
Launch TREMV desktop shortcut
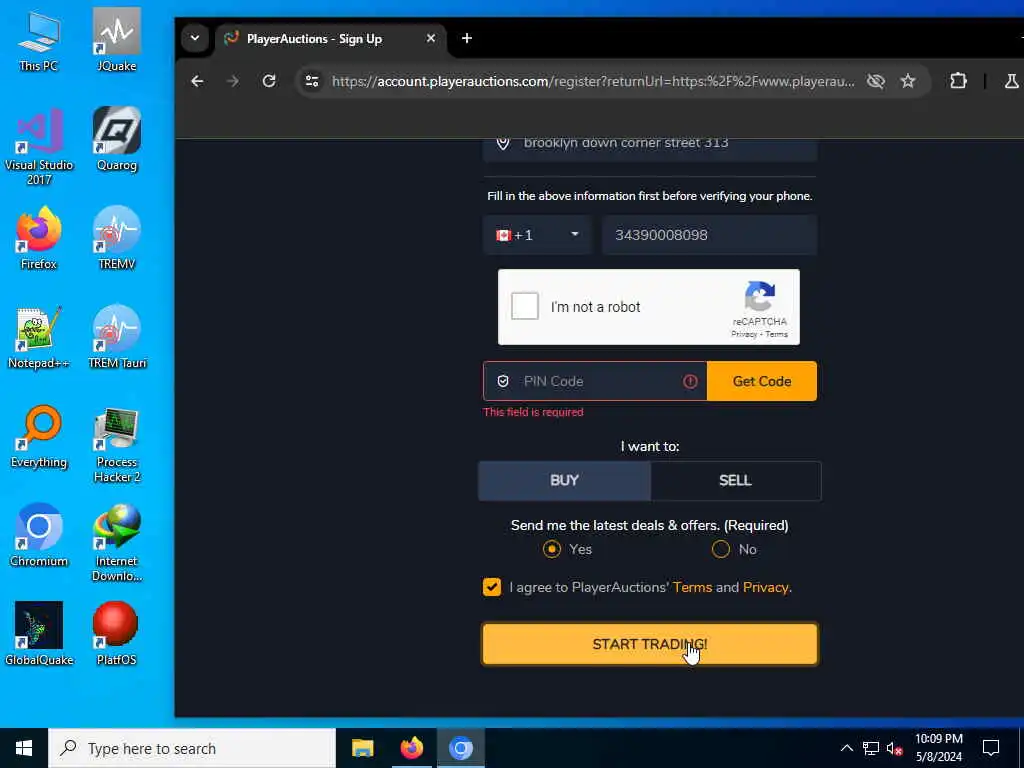click(x=116, y=238)
